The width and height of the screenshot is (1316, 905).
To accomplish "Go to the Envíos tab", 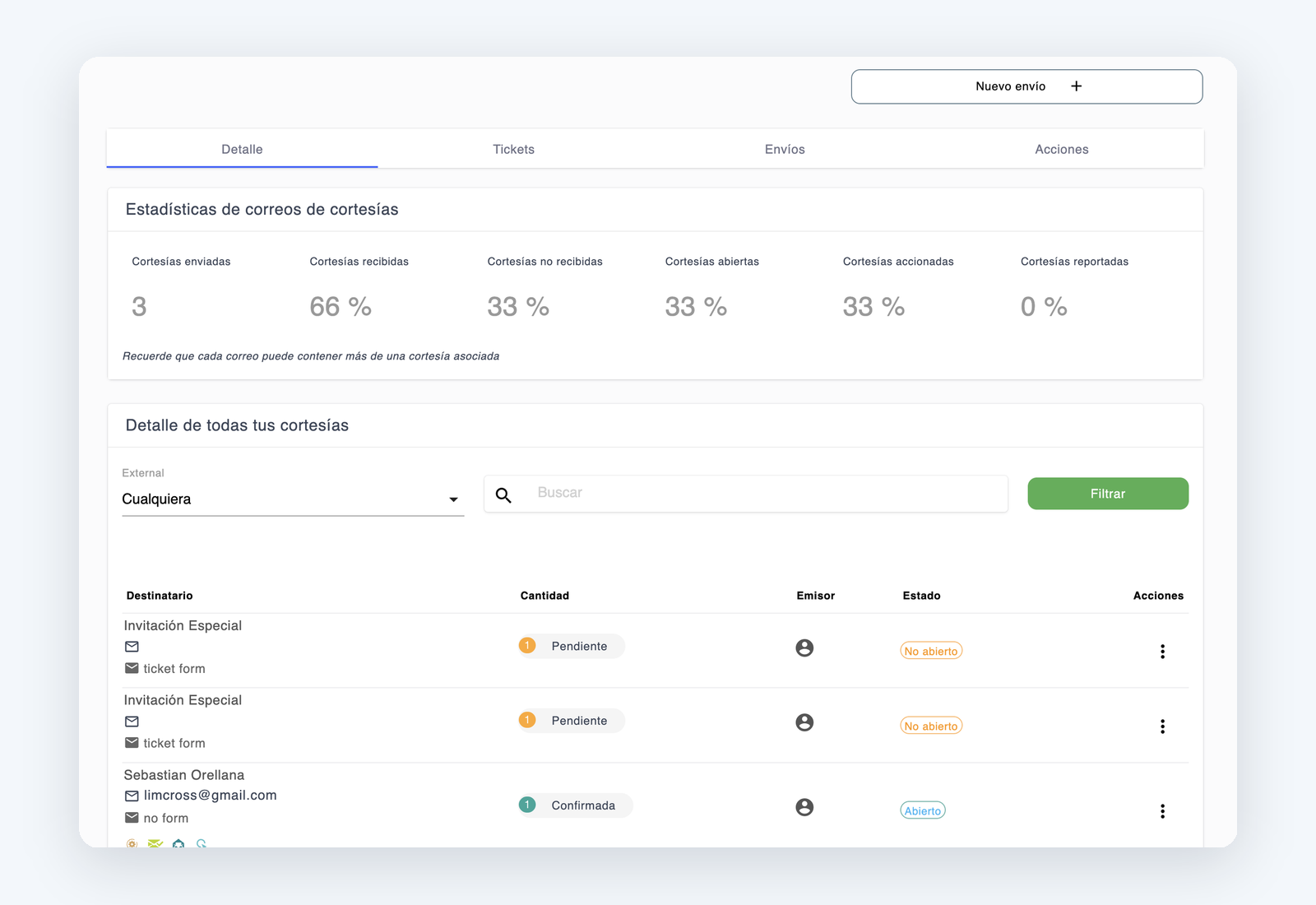I will (785, 149).
